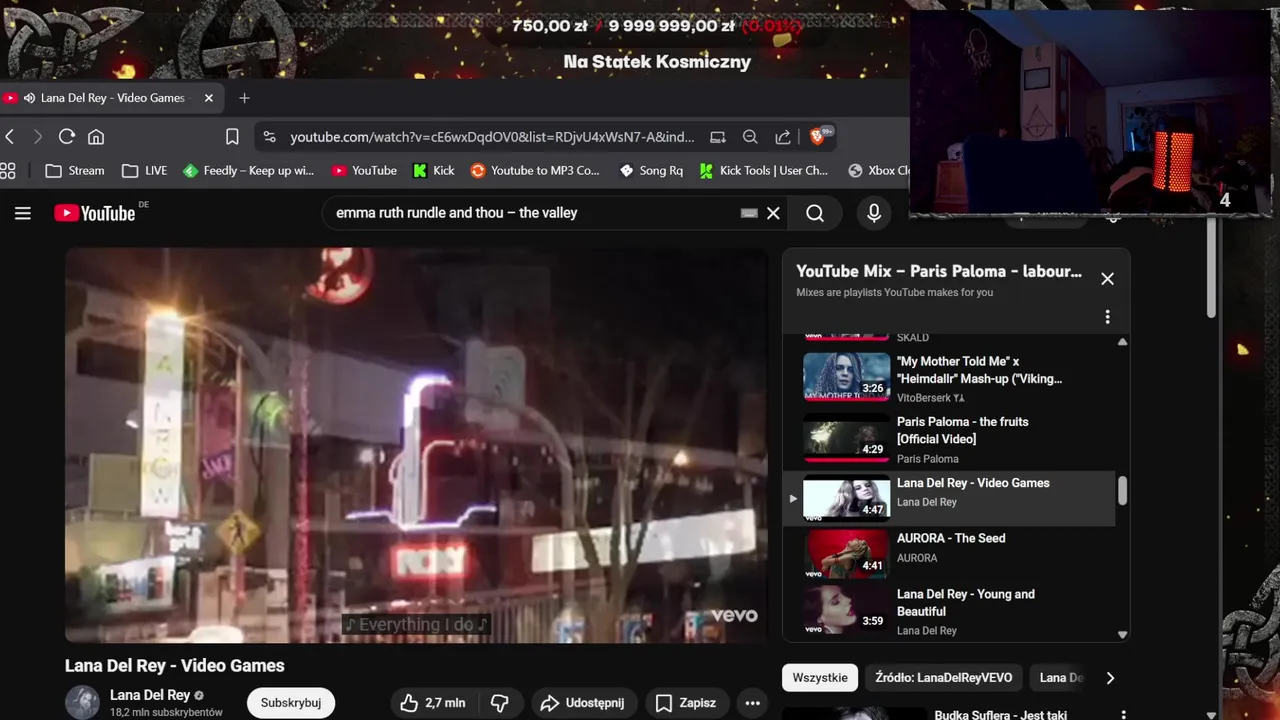Image resolution: width=1280 pixels, height=720 pixels.
Task: Close the YouTube Mix playlist panel
Action: (x=1107, y=279)
